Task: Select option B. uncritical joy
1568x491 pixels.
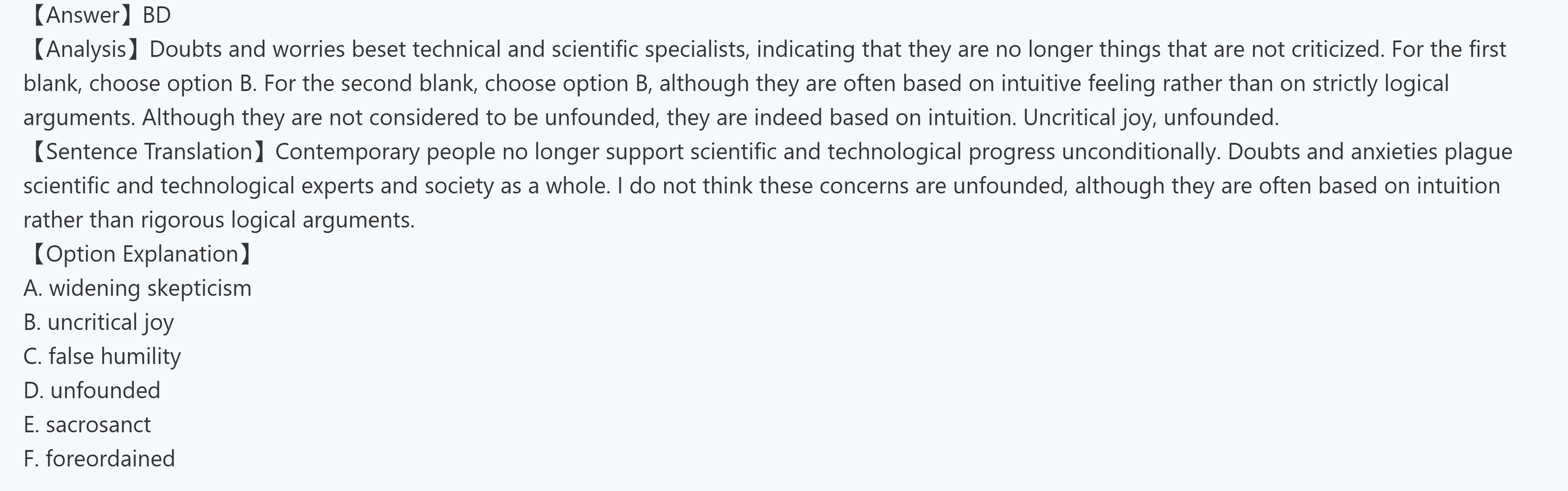Action: (x=99, y=322)
